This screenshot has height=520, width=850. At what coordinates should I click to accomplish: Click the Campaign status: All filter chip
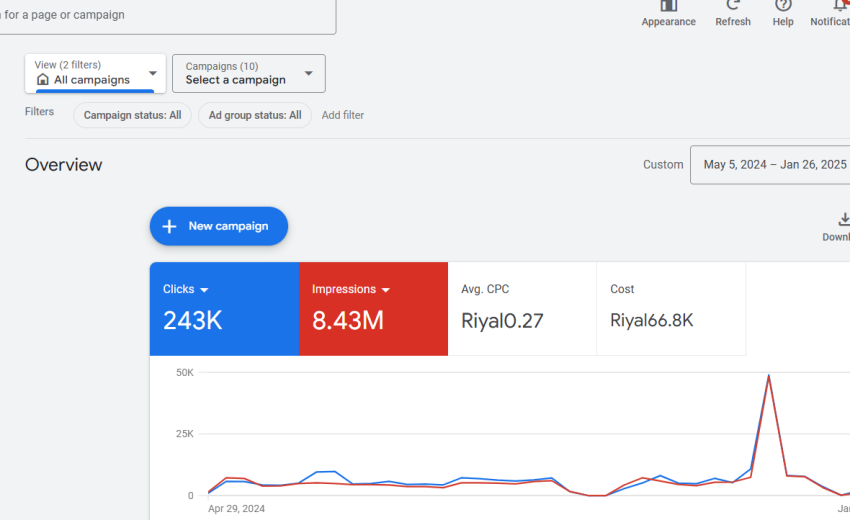click(x=132, y=115)
